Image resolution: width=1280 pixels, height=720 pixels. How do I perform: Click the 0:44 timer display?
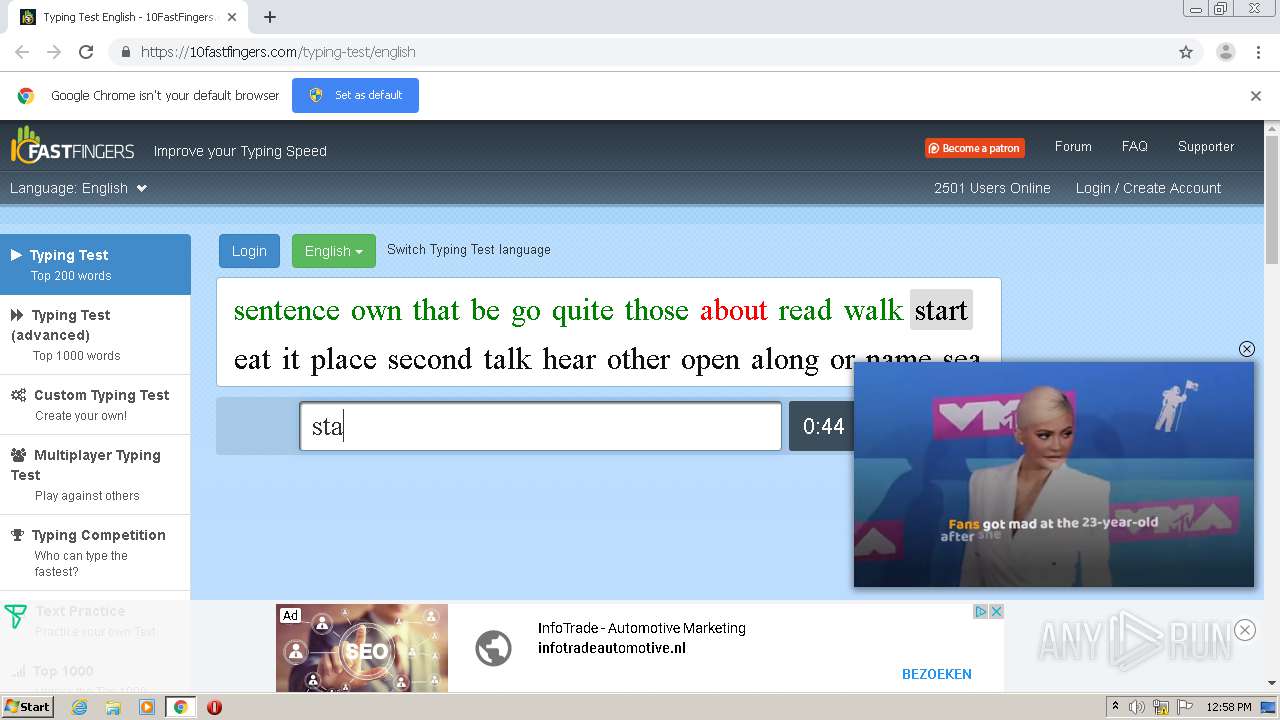823,426
